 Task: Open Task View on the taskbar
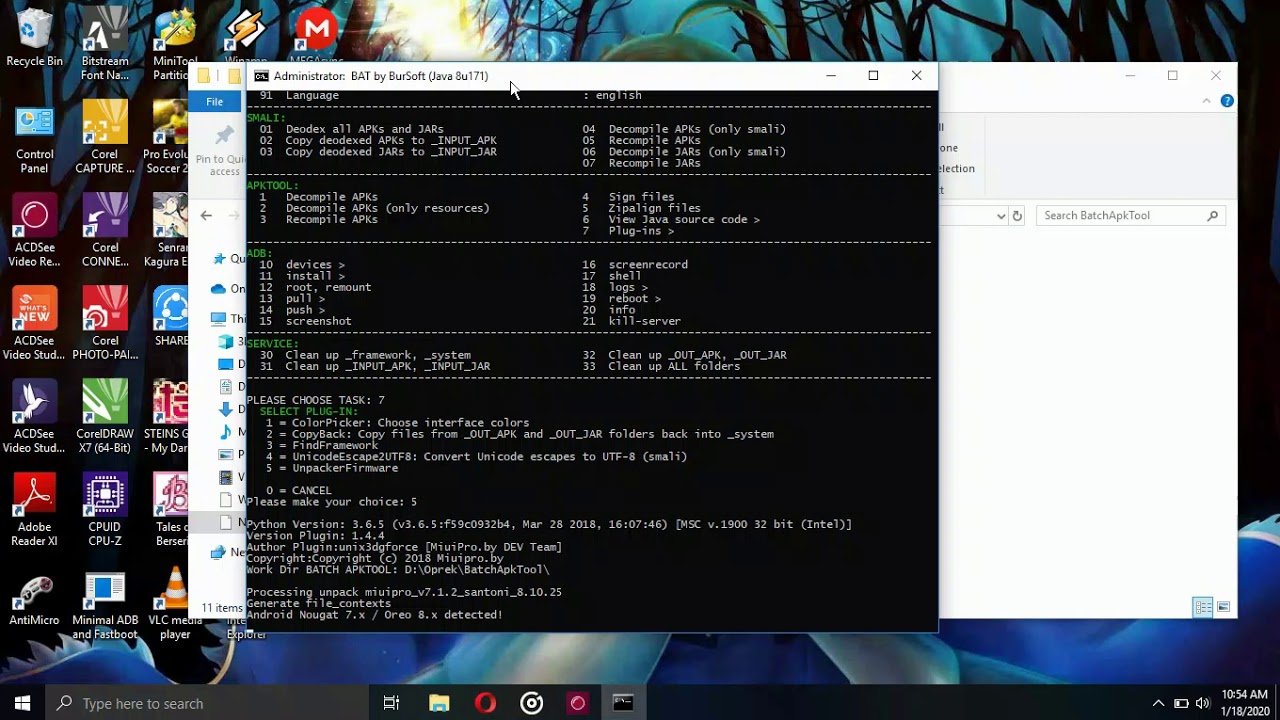391,703
